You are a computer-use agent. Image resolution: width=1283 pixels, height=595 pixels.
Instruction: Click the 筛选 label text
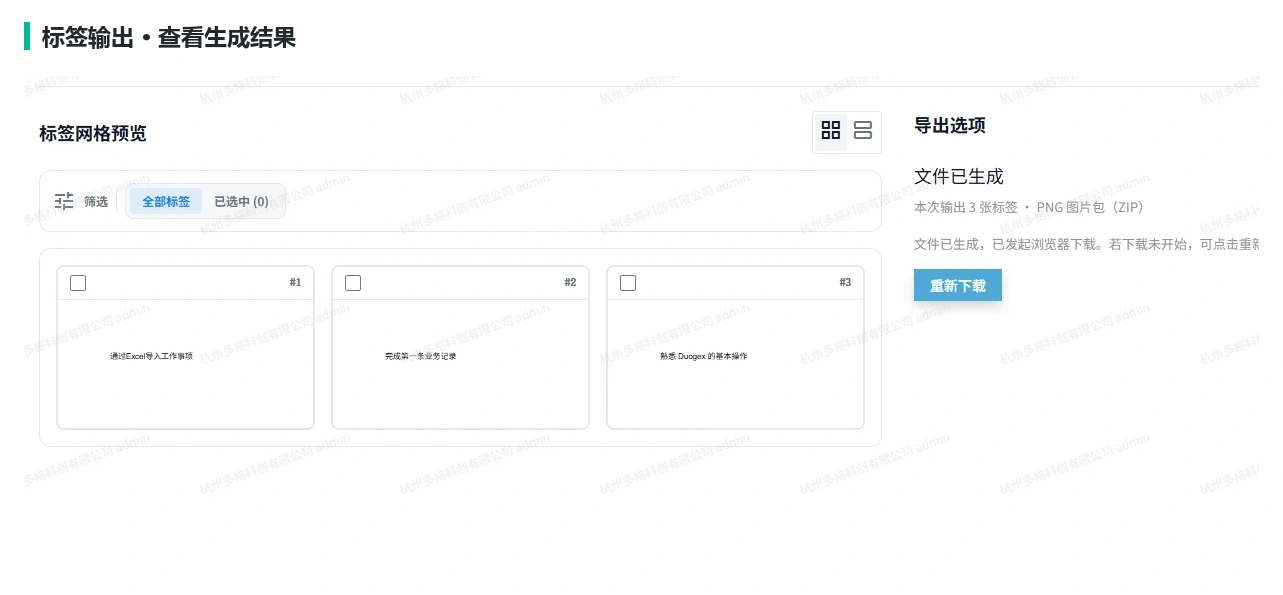tap(96, 202)
